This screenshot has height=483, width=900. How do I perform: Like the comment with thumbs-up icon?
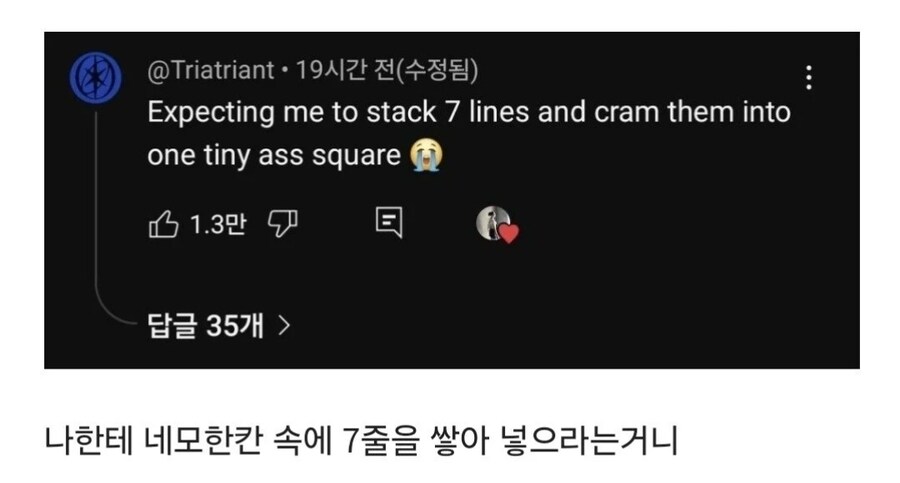tap(163, 225)
